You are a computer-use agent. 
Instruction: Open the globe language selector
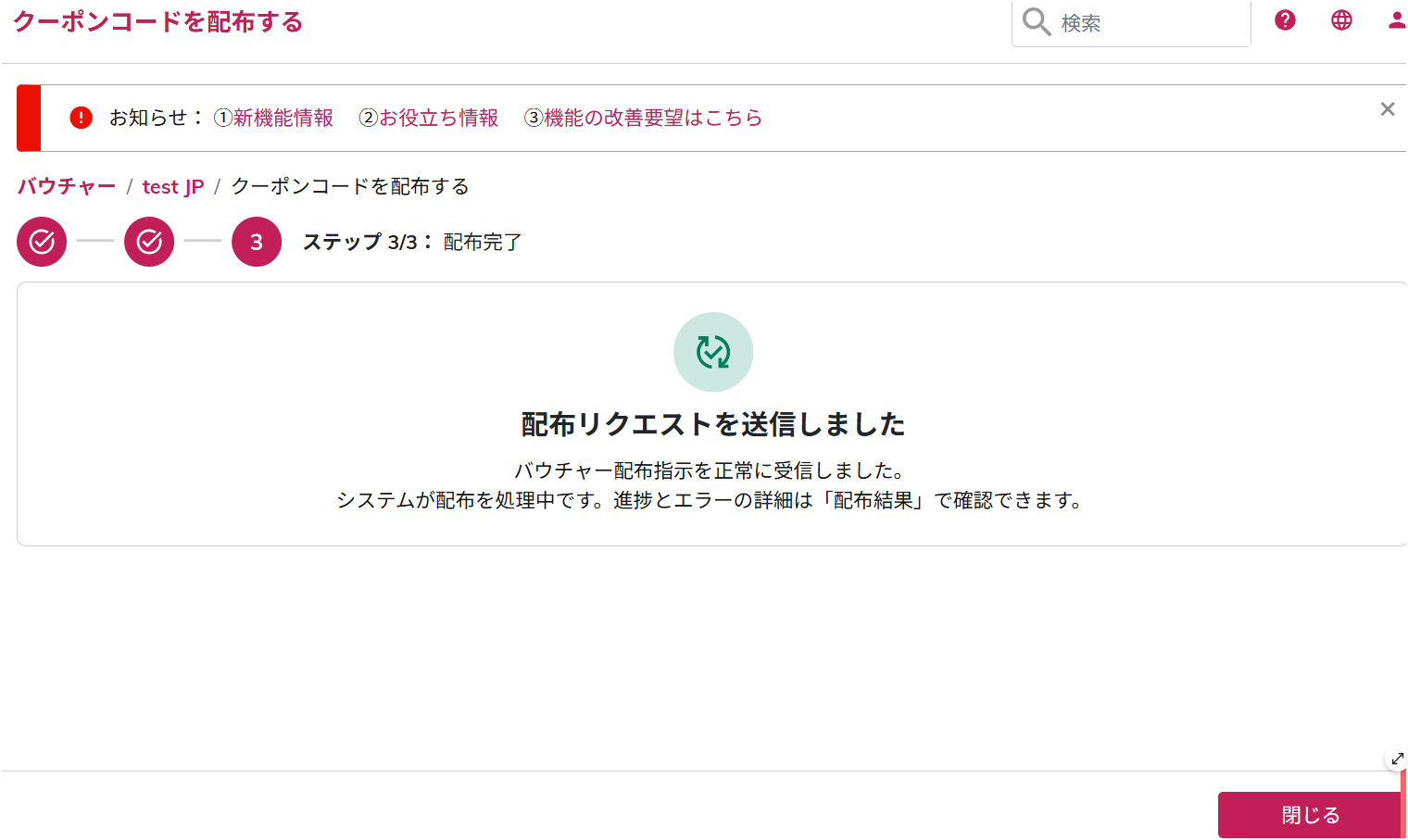(x=1341, y=20)
